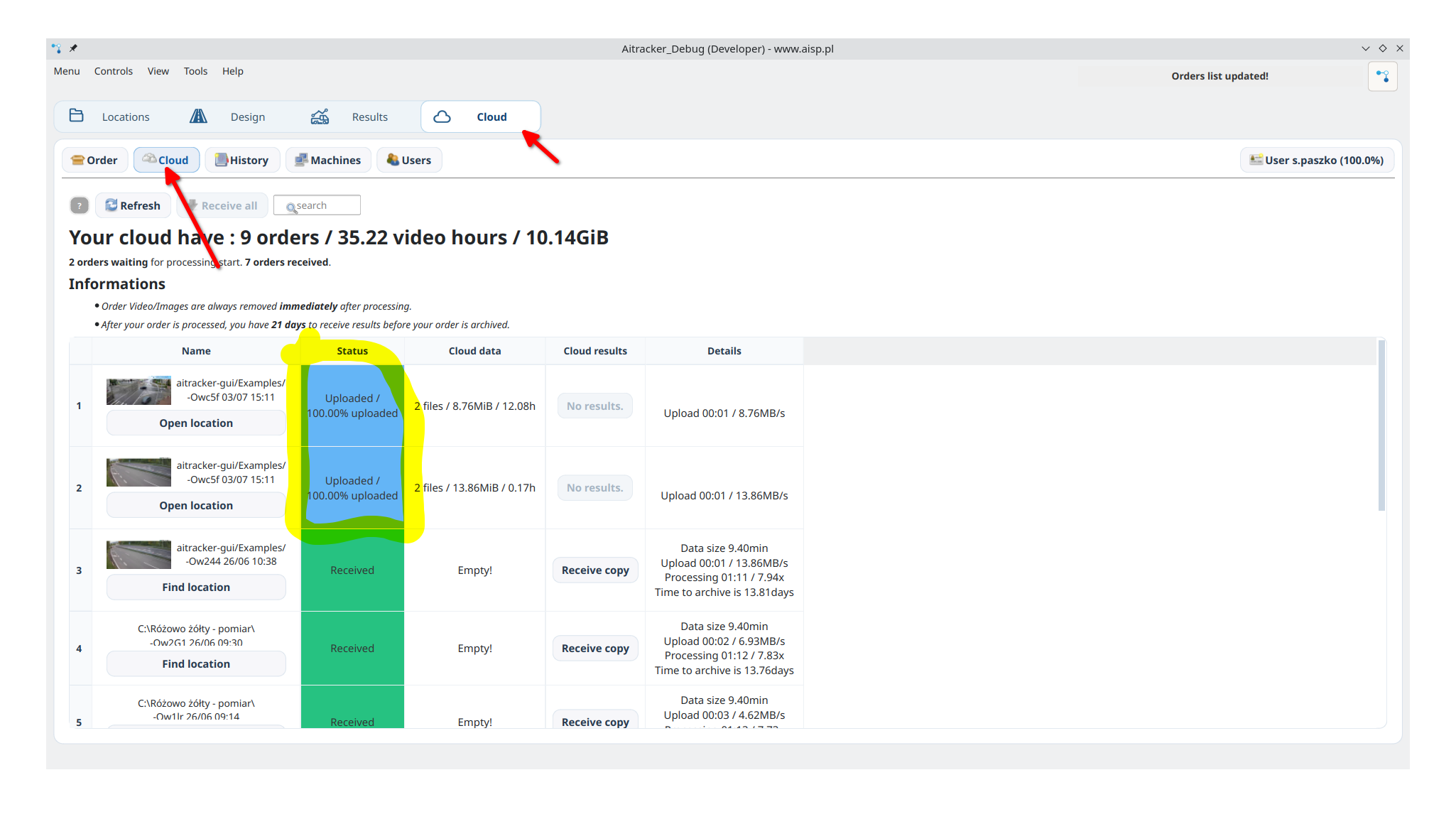Click the Received status cell of order 3

[352, 570]
